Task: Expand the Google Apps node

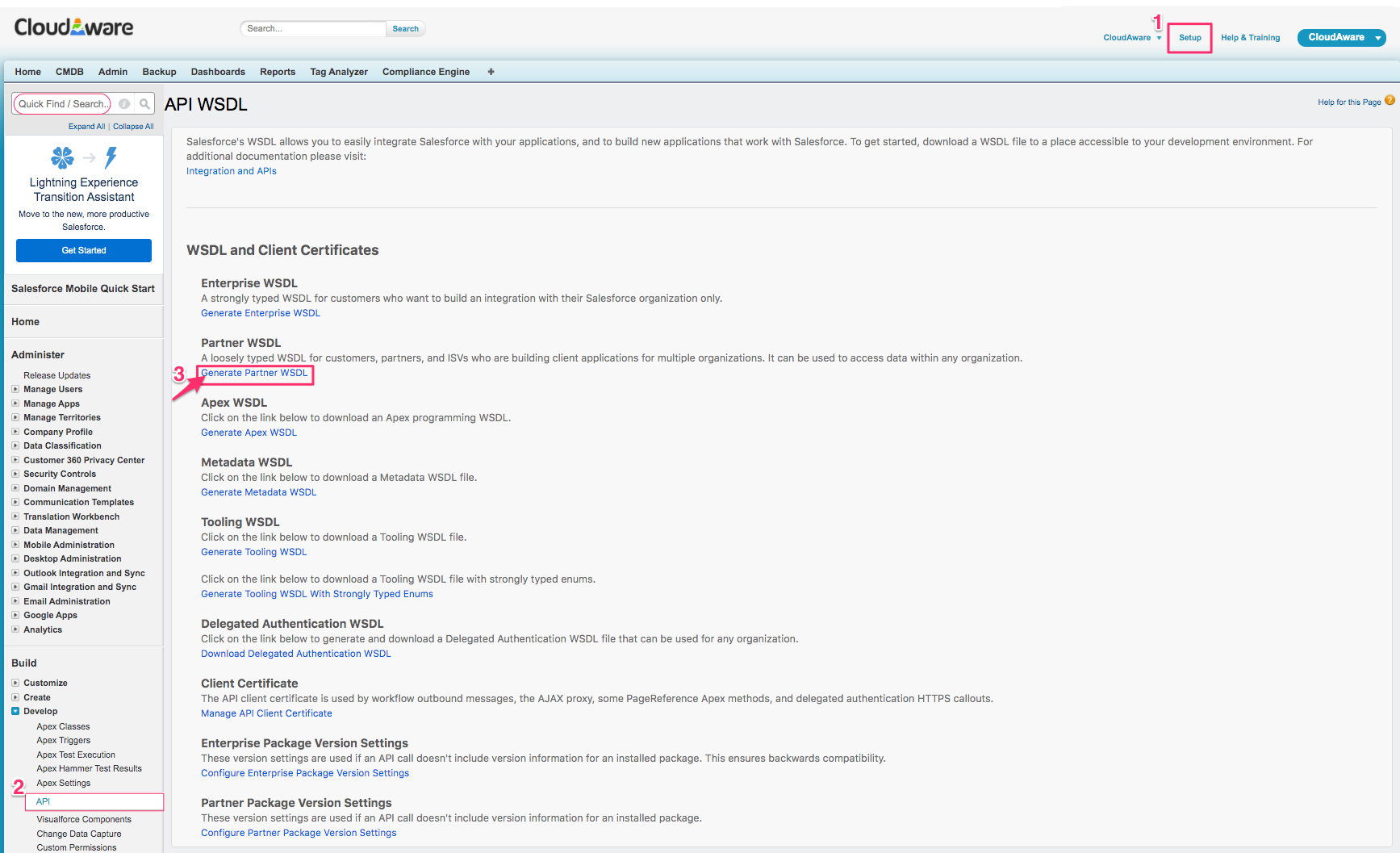Action: (x=15, y=615)
